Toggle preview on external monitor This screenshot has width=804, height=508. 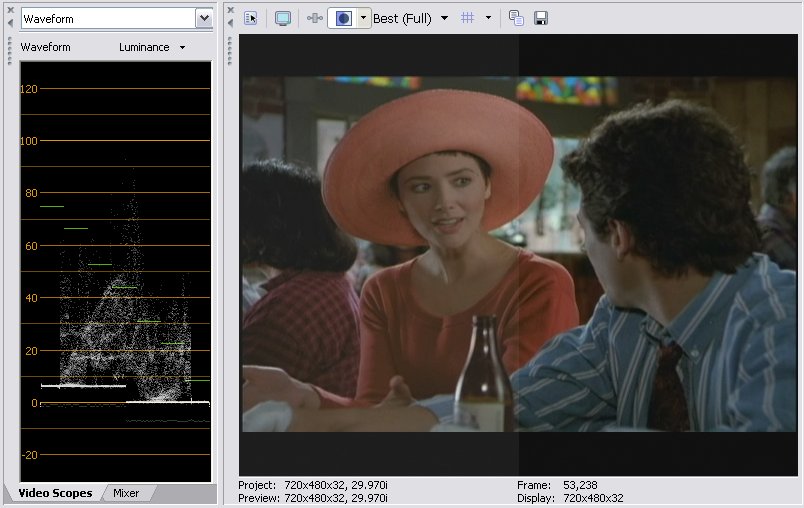click(283, 18)
